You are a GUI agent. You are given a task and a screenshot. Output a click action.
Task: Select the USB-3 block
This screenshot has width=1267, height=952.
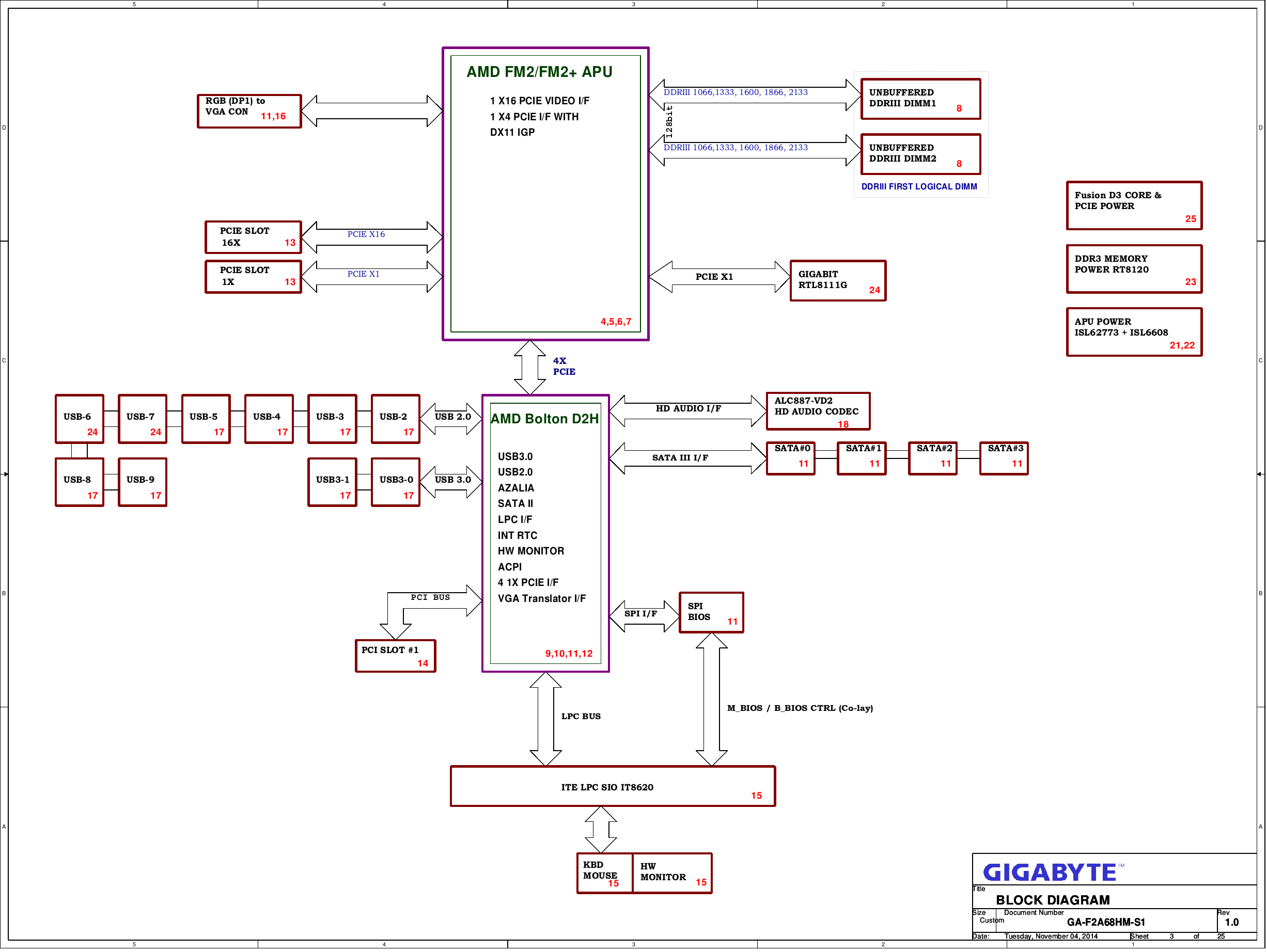(x=332, y=420)
